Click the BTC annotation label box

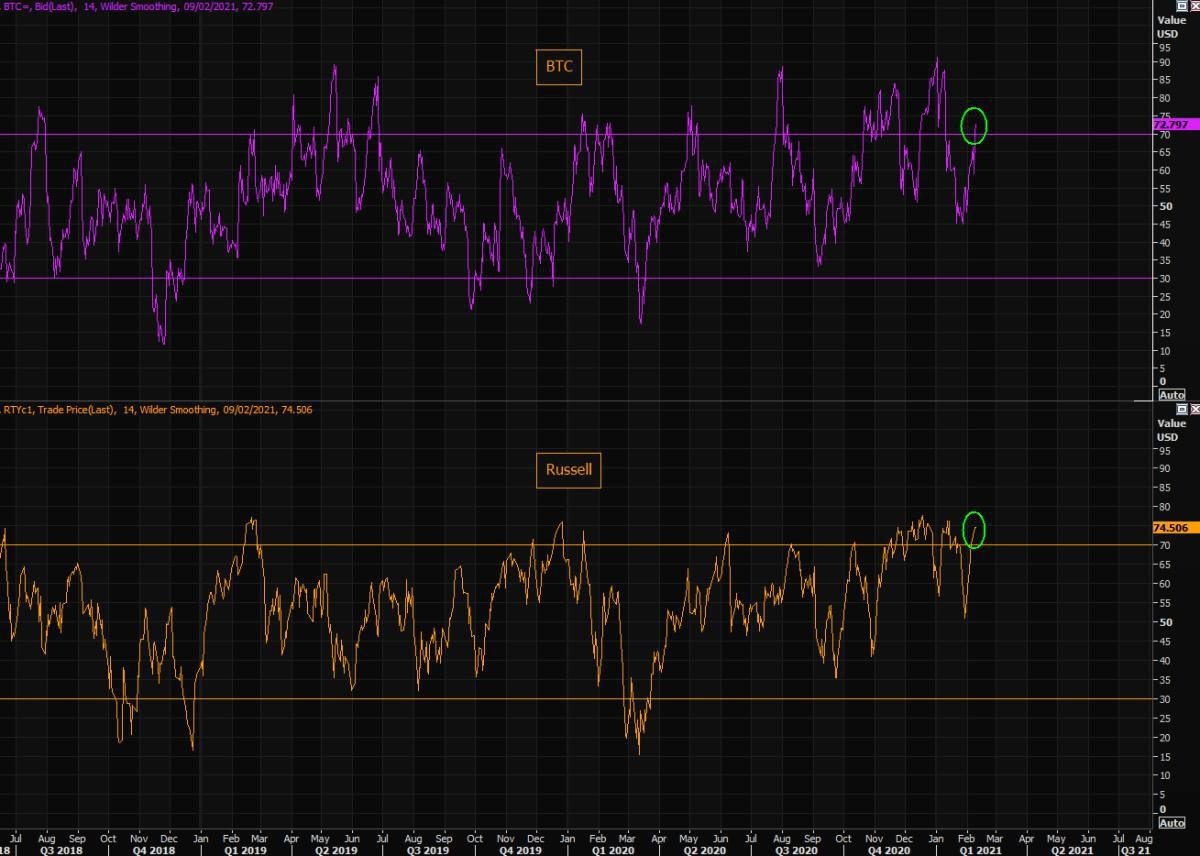pyautogui.click(x=559, y=68)
